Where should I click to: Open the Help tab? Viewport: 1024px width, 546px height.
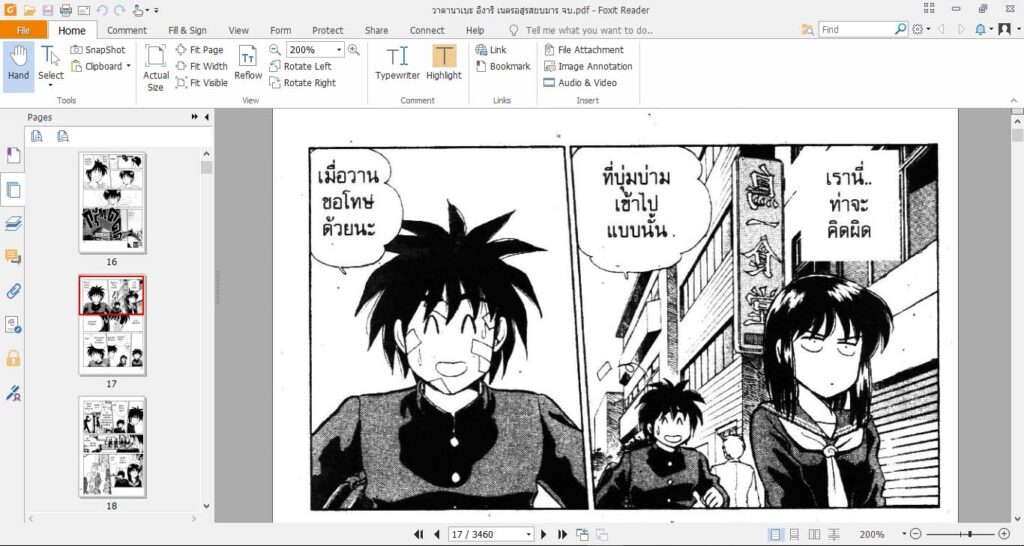coord(475,30)
